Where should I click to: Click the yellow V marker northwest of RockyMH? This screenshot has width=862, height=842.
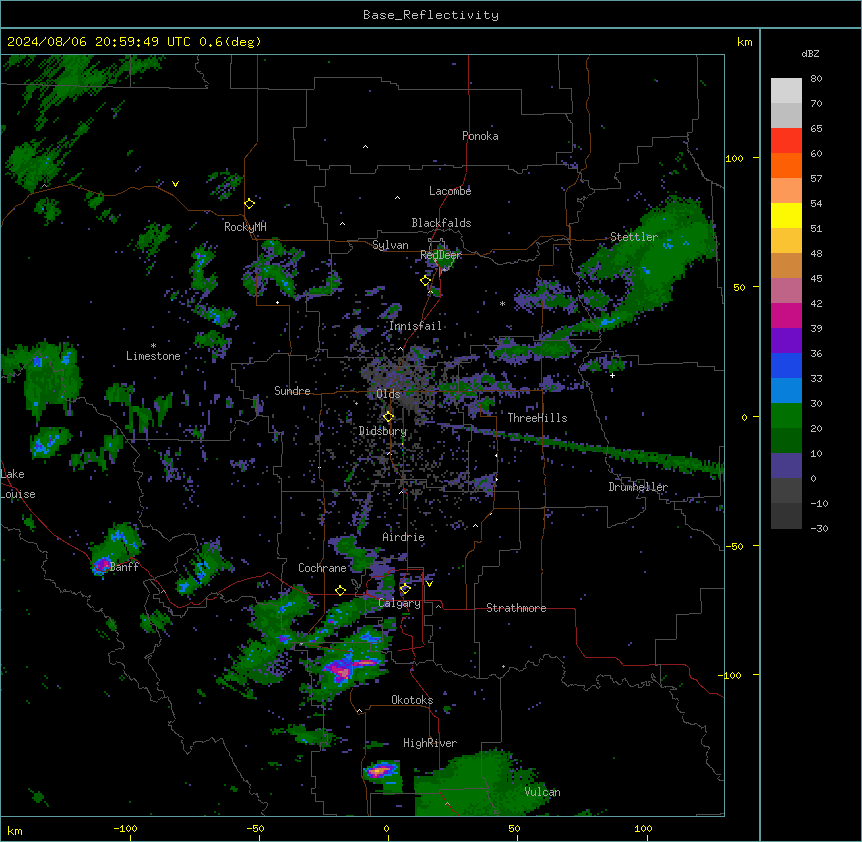point(175,184)
